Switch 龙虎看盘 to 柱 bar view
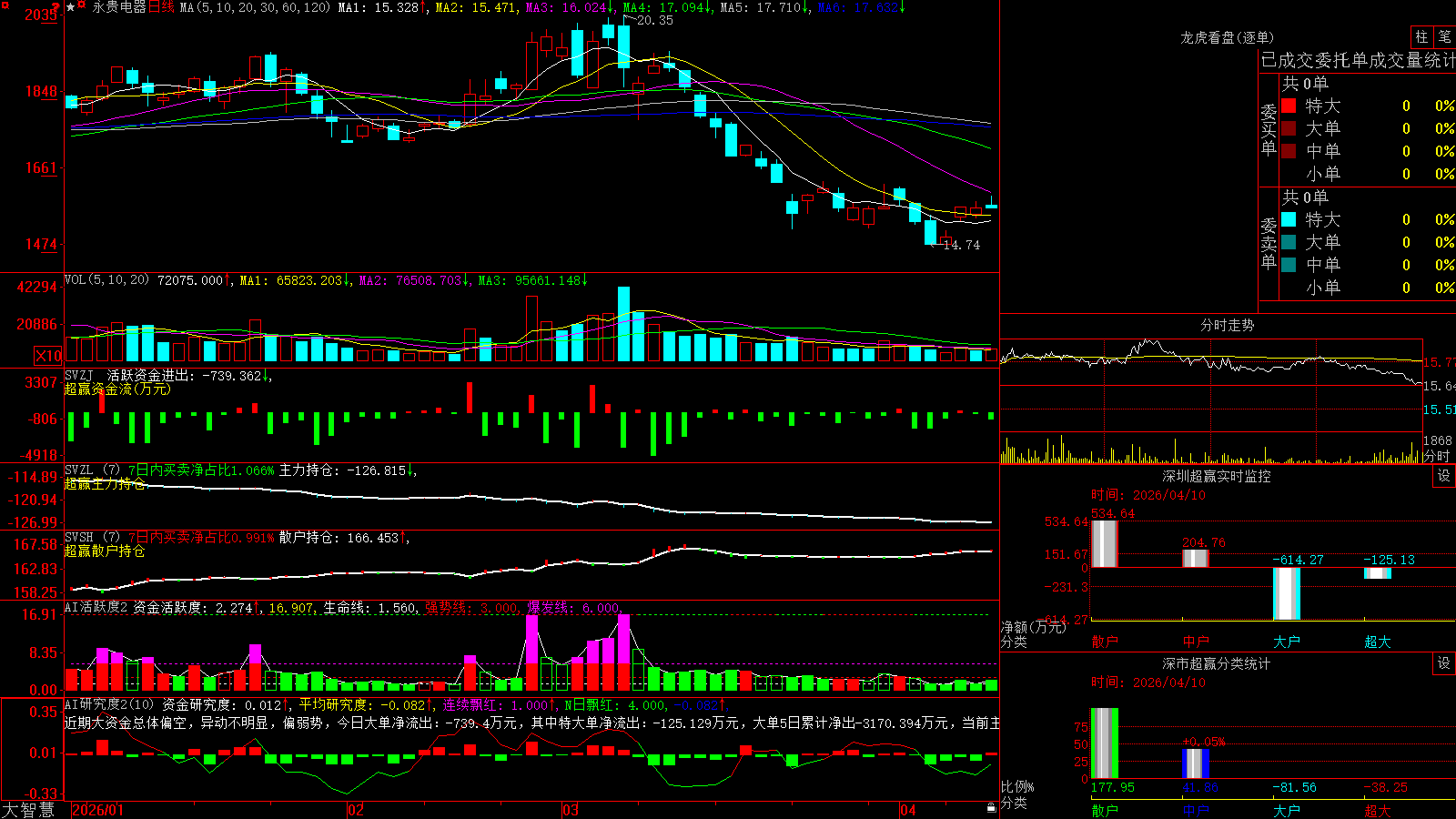The height and width of the screenshot is (819, 1456). pyautogui.click(x=1421, y=36)
